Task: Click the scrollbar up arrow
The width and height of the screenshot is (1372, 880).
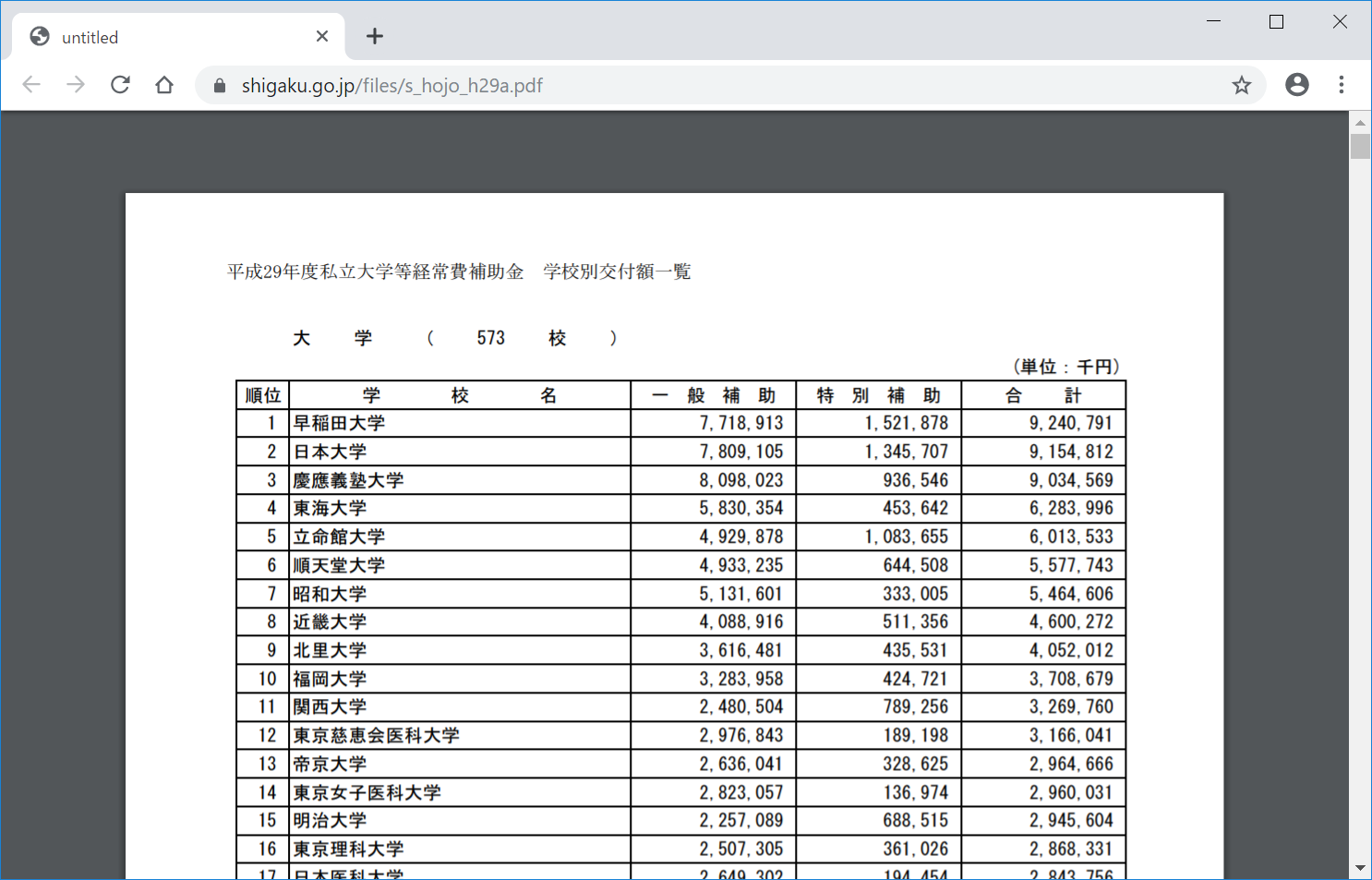Action: click(x=1360, y=122)
